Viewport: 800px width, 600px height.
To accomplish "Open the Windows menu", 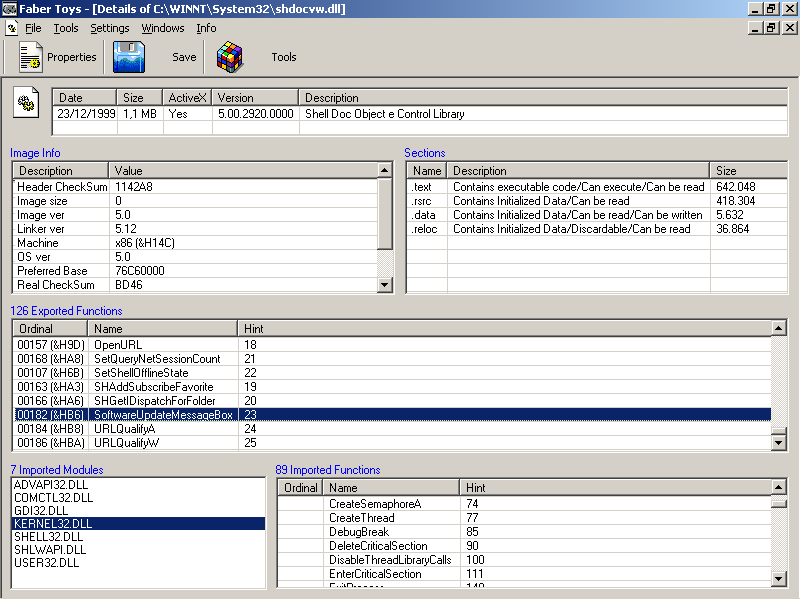I will tap(163, 28).
